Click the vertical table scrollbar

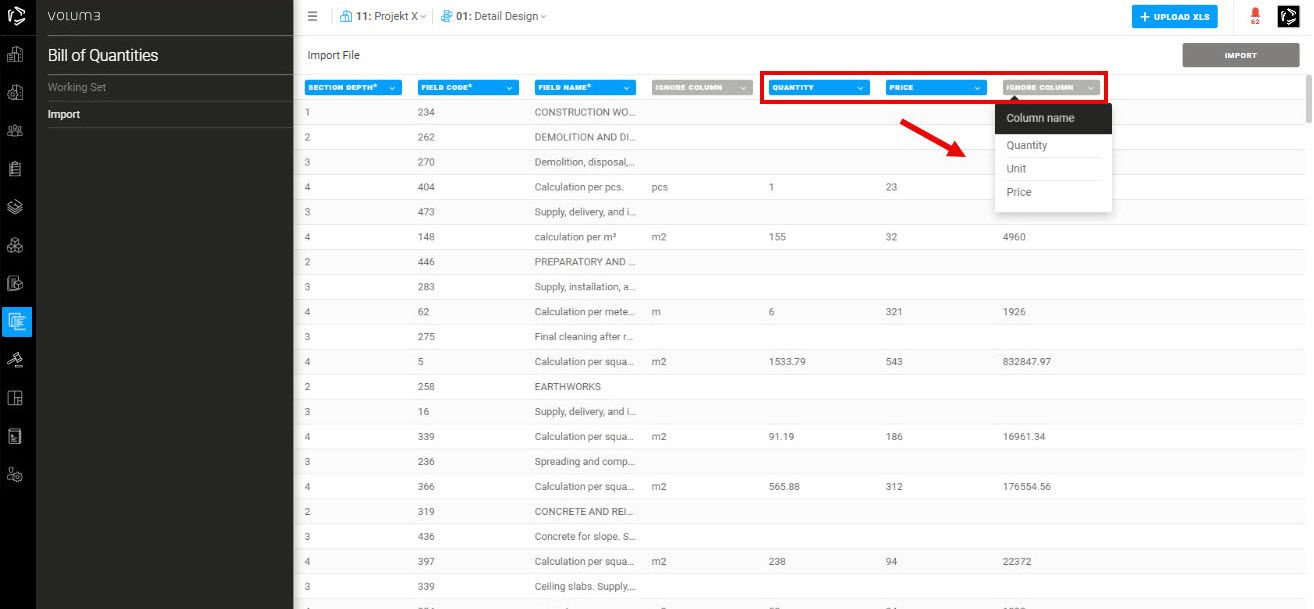(1308, 97)
